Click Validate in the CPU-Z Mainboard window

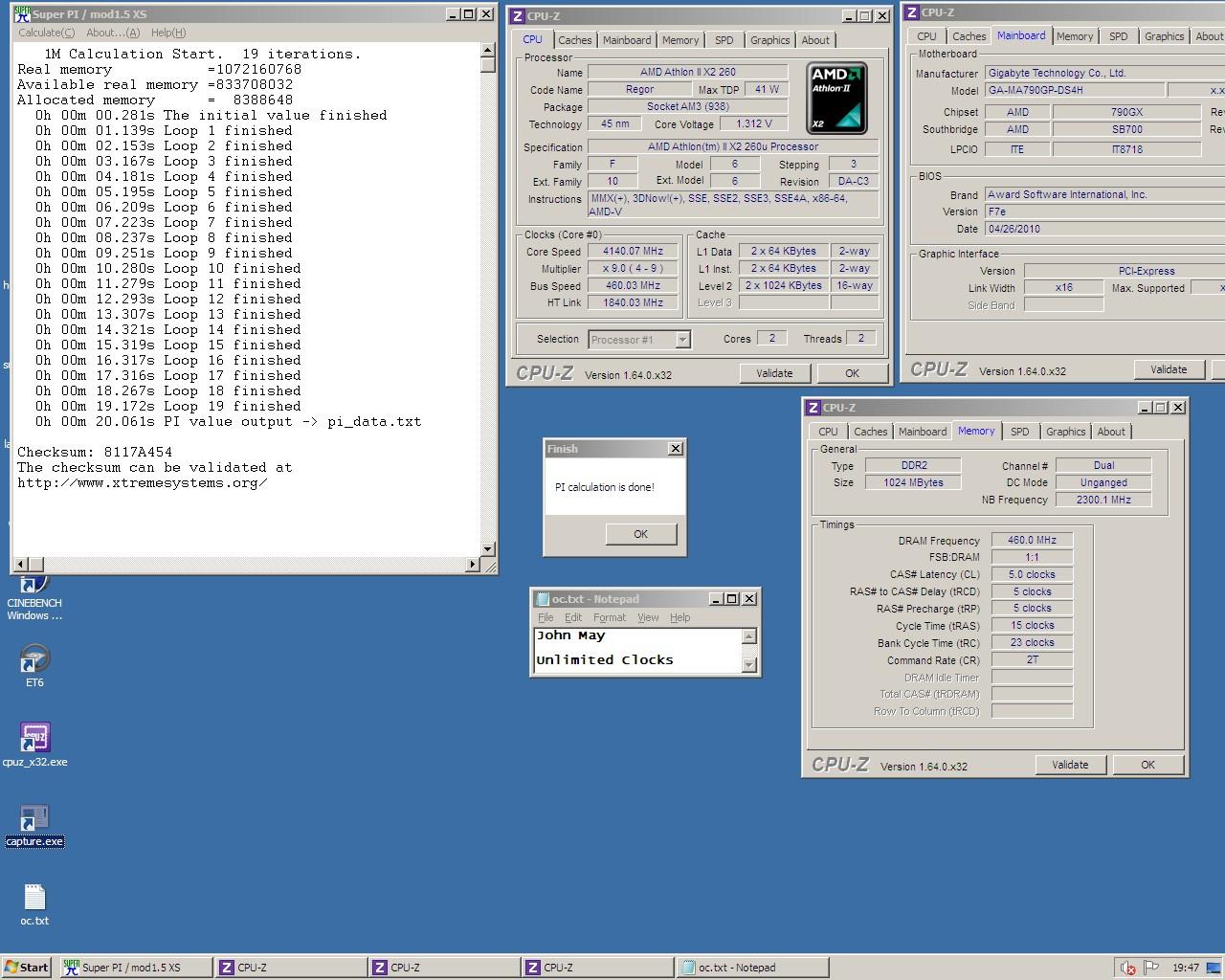[1169, 369]
